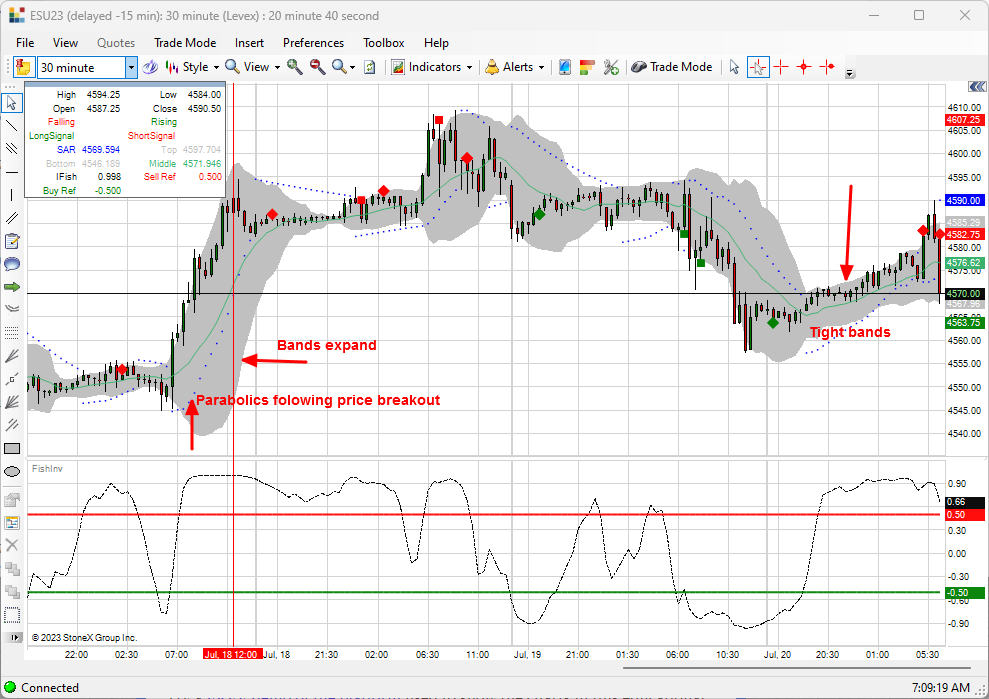Expand the Alerts dropdown menu
The width and height of the screenshot is (989, 699).
[x=516, y=67]
